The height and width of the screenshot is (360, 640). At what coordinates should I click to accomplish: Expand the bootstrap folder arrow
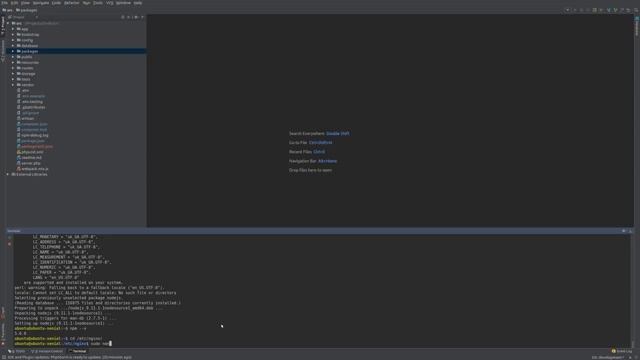[x=13, y=35]
